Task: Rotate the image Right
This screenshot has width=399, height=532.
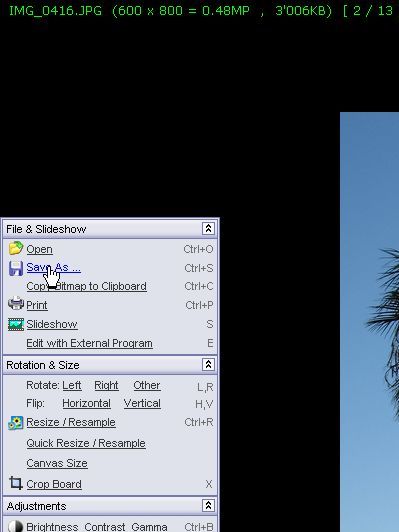Action: 106,385
